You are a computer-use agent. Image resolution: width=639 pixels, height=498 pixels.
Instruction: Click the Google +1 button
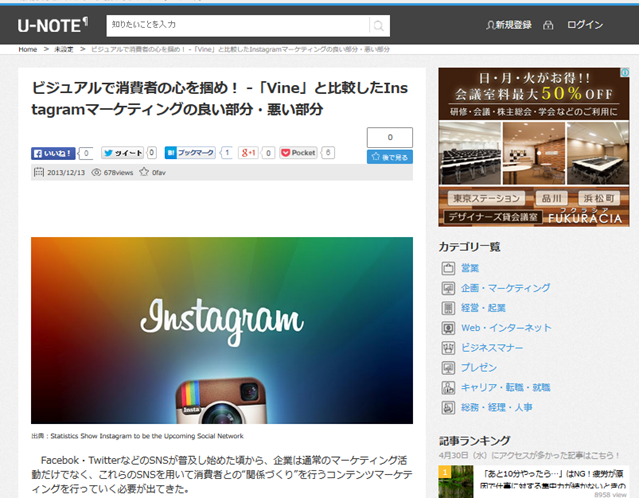click(248, 153)
